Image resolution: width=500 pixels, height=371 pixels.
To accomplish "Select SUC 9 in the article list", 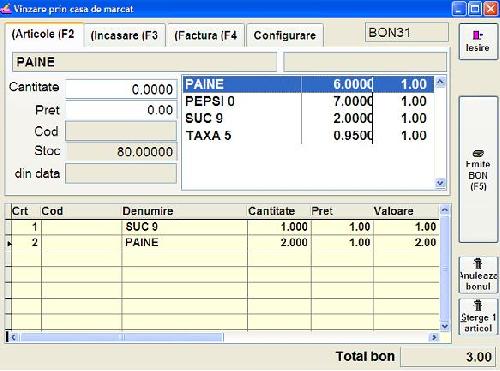I will (308, 118).
